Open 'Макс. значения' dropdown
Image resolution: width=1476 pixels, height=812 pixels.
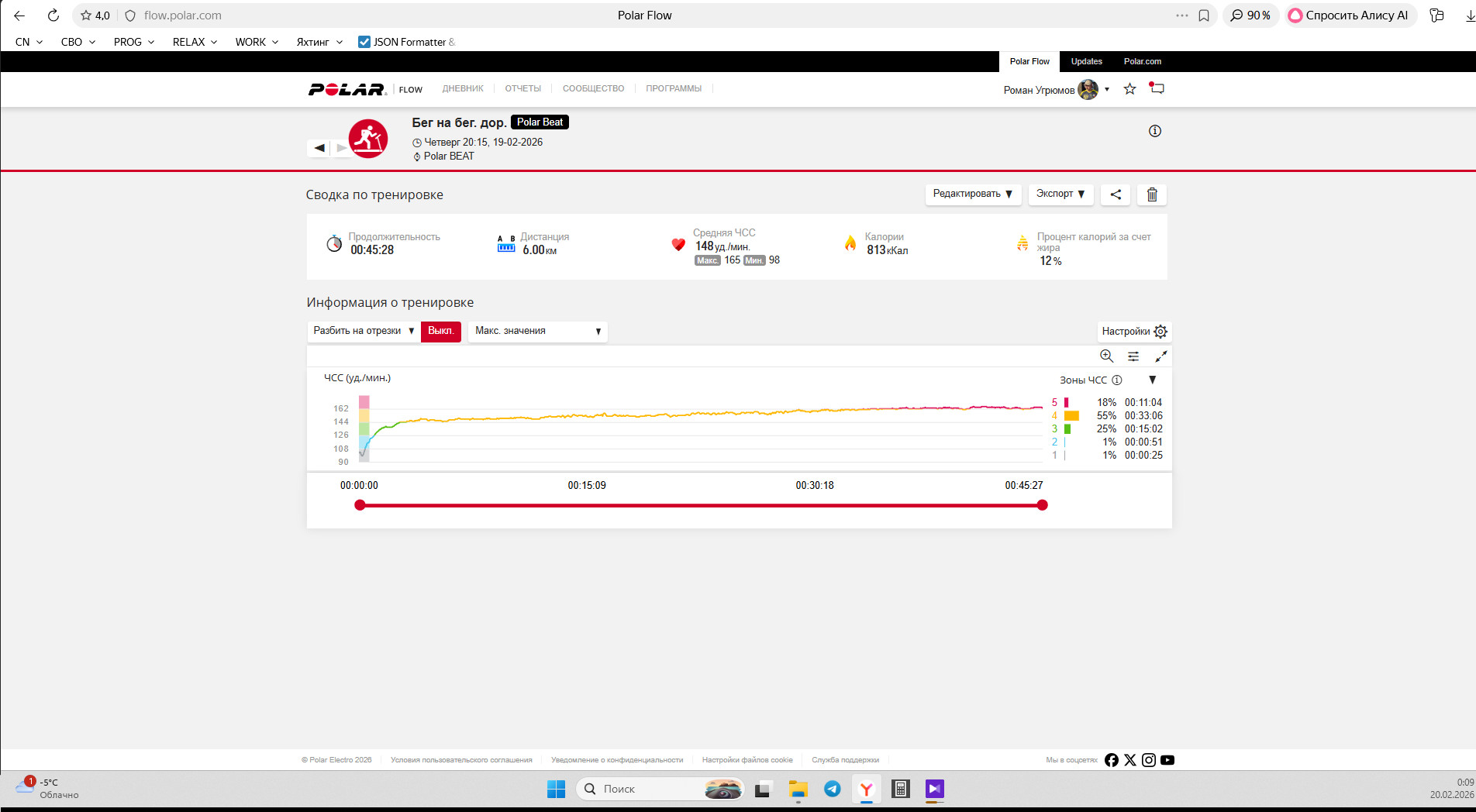pos(538,331)
